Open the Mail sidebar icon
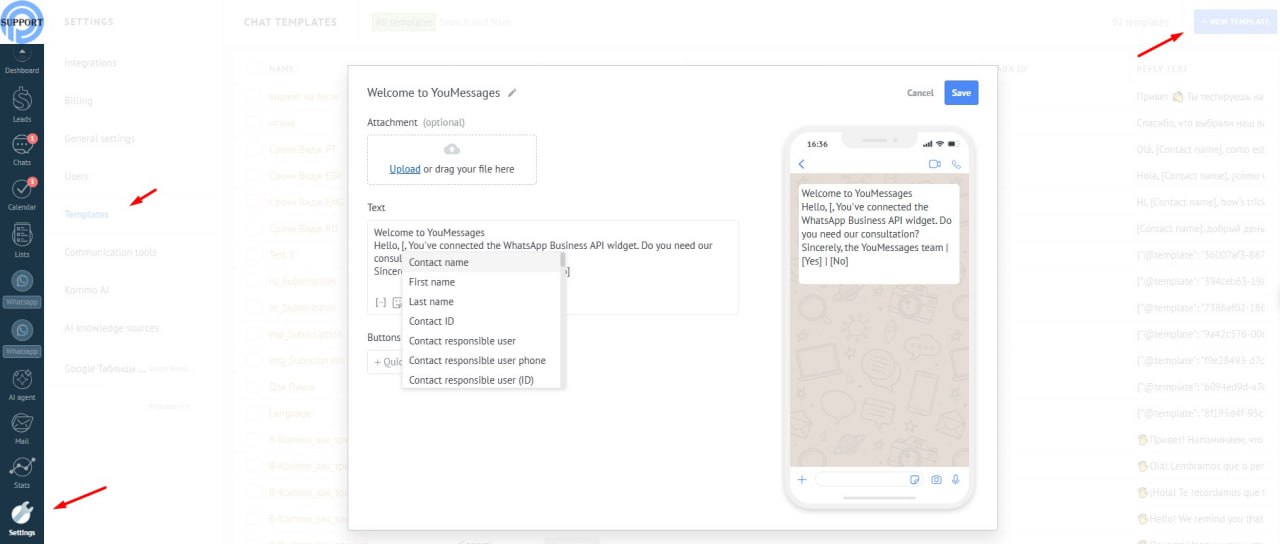This screenshot has width=1280, height=544. [22, 426]
